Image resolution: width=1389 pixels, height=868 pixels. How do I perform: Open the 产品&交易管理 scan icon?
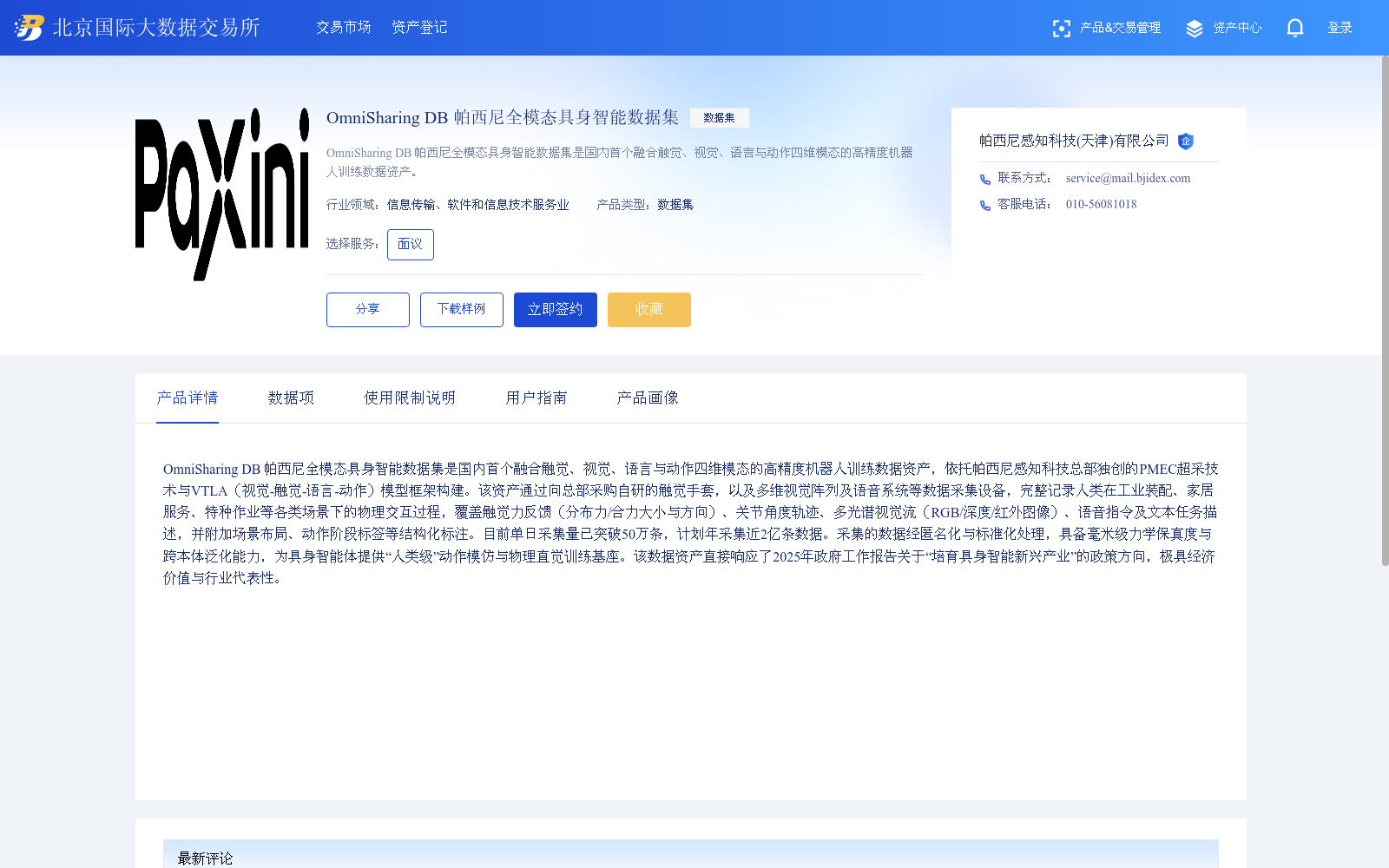point(1061,29)
